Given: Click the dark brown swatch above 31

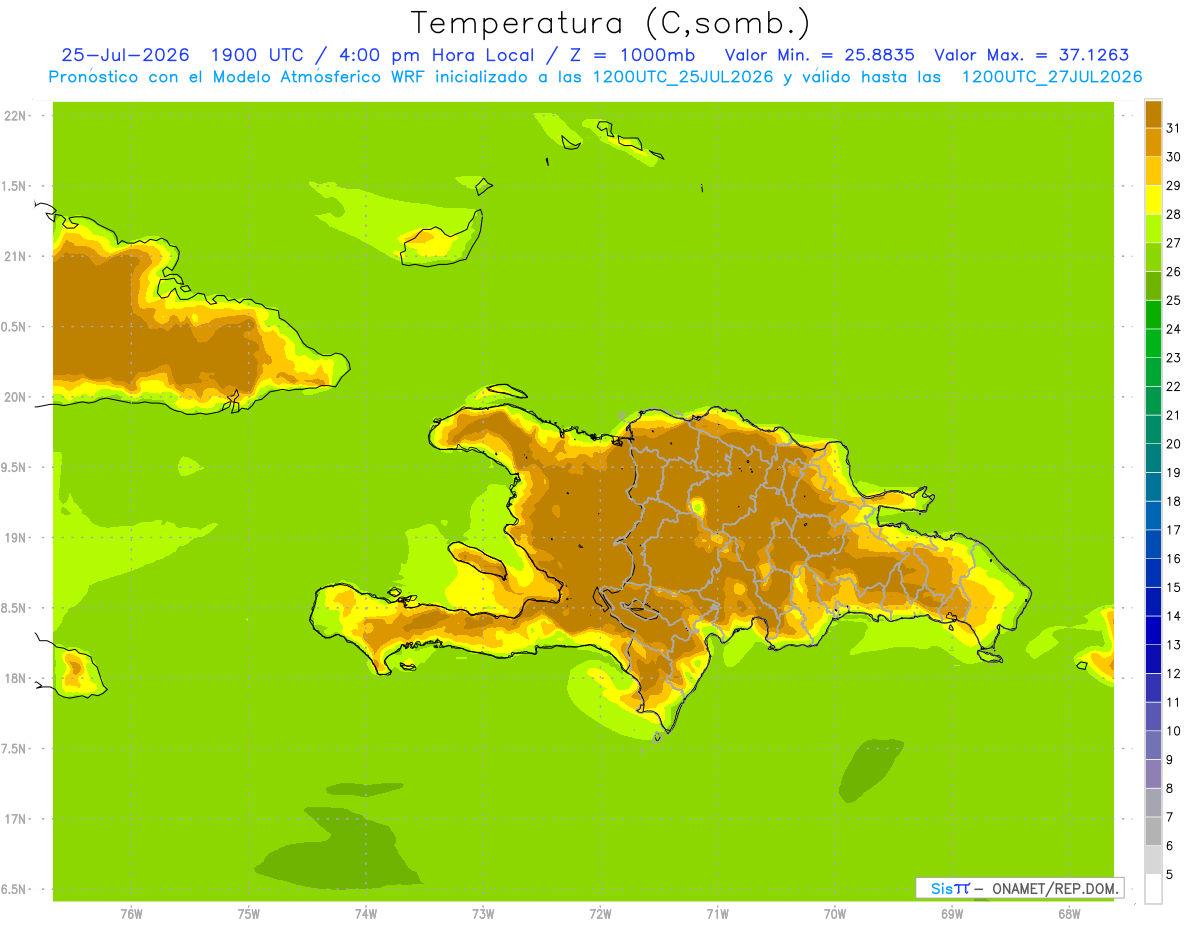Looking at the screenshot, I should pos(1153,114).
